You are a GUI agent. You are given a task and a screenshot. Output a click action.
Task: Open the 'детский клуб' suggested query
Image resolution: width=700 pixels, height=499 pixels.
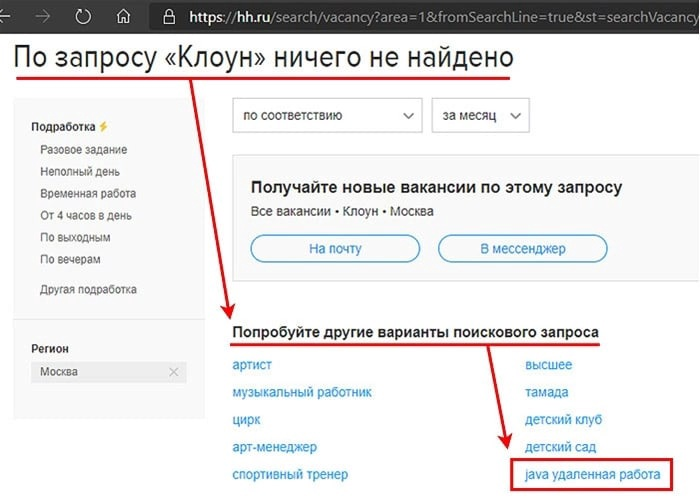tap(563, 420)
